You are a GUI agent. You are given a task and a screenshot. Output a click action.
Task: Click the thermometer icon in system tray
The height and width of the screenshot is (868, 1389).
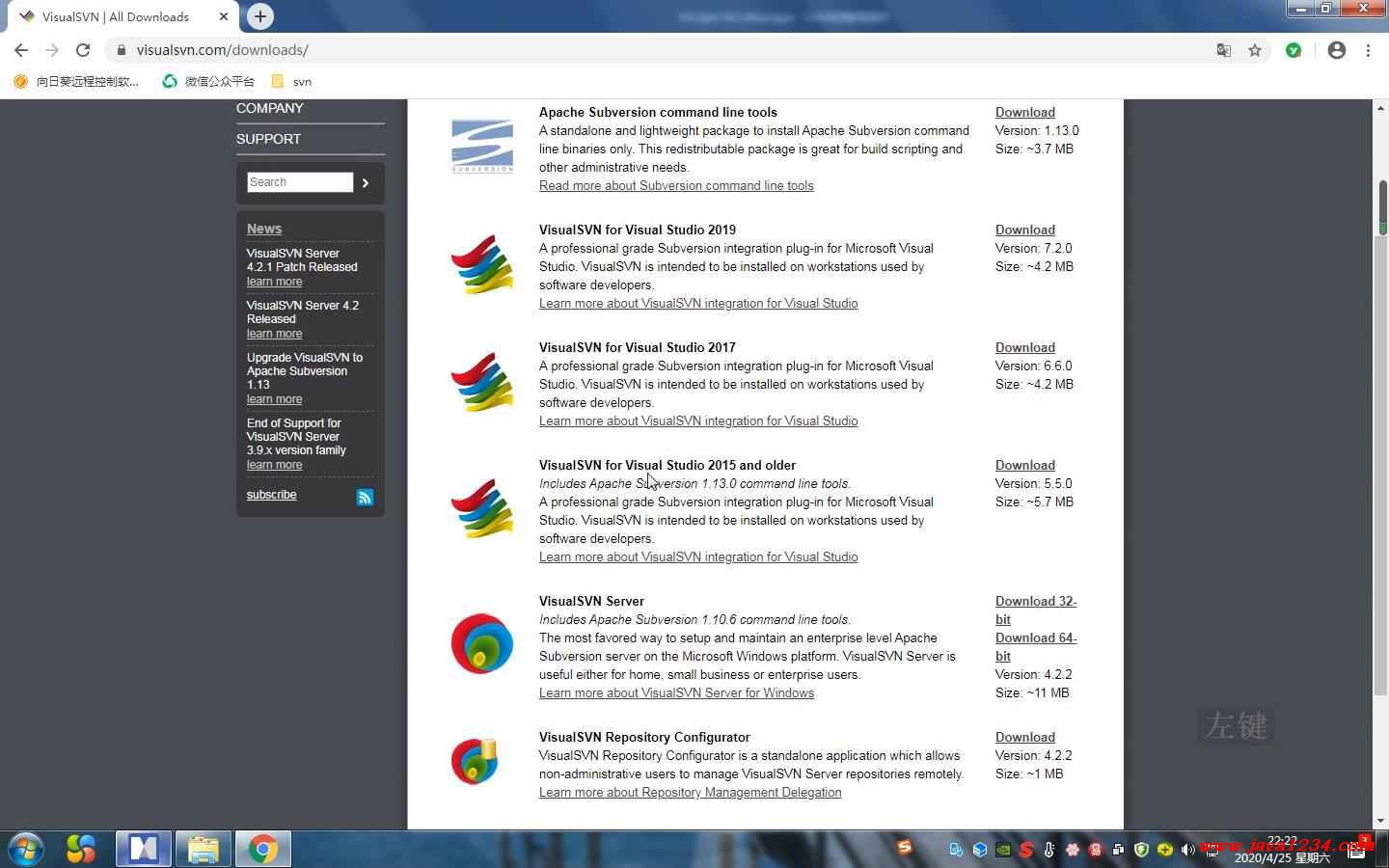pos(1049,850)
